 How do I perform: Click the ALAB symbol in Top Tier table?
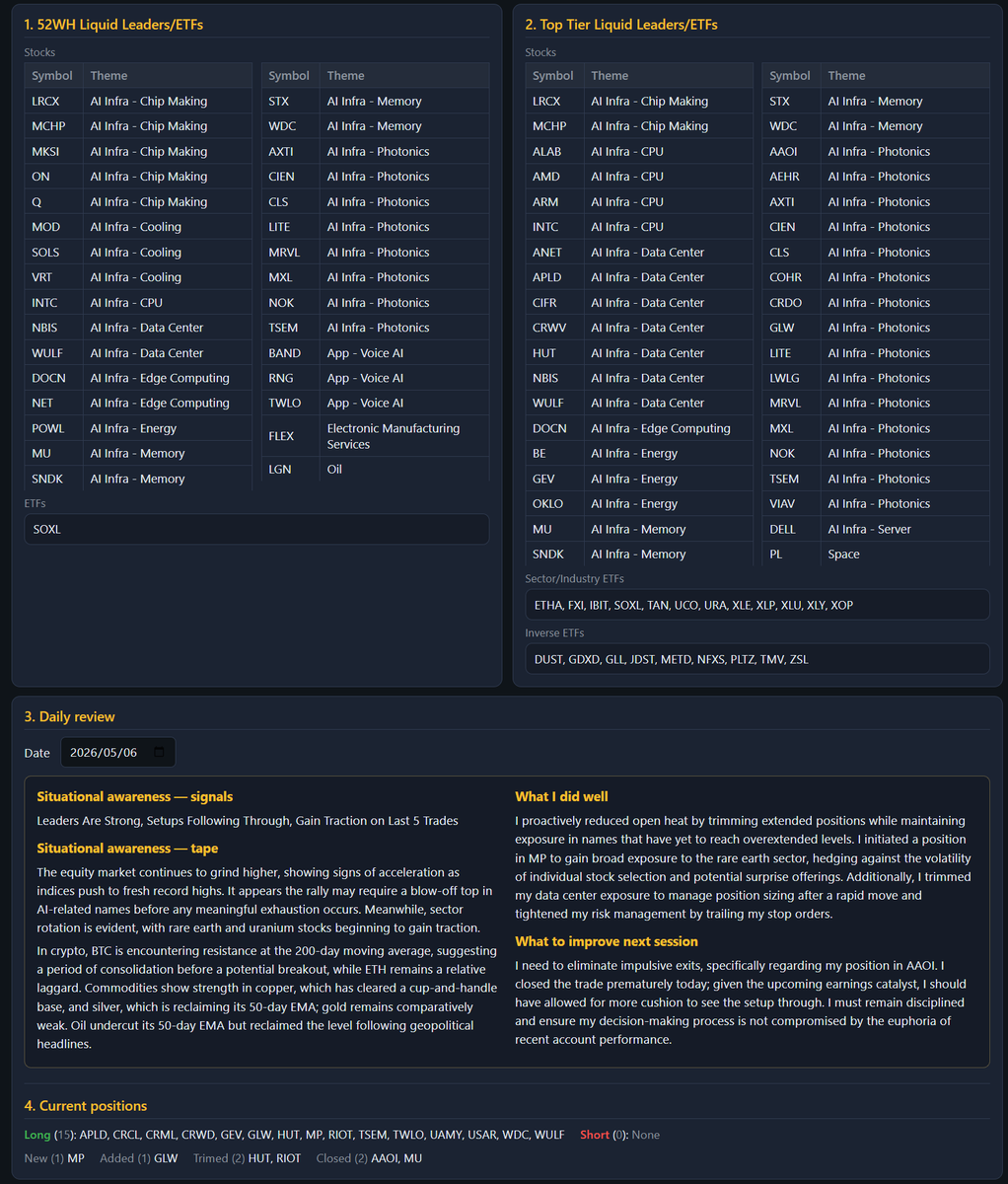(x=546, y=152)
